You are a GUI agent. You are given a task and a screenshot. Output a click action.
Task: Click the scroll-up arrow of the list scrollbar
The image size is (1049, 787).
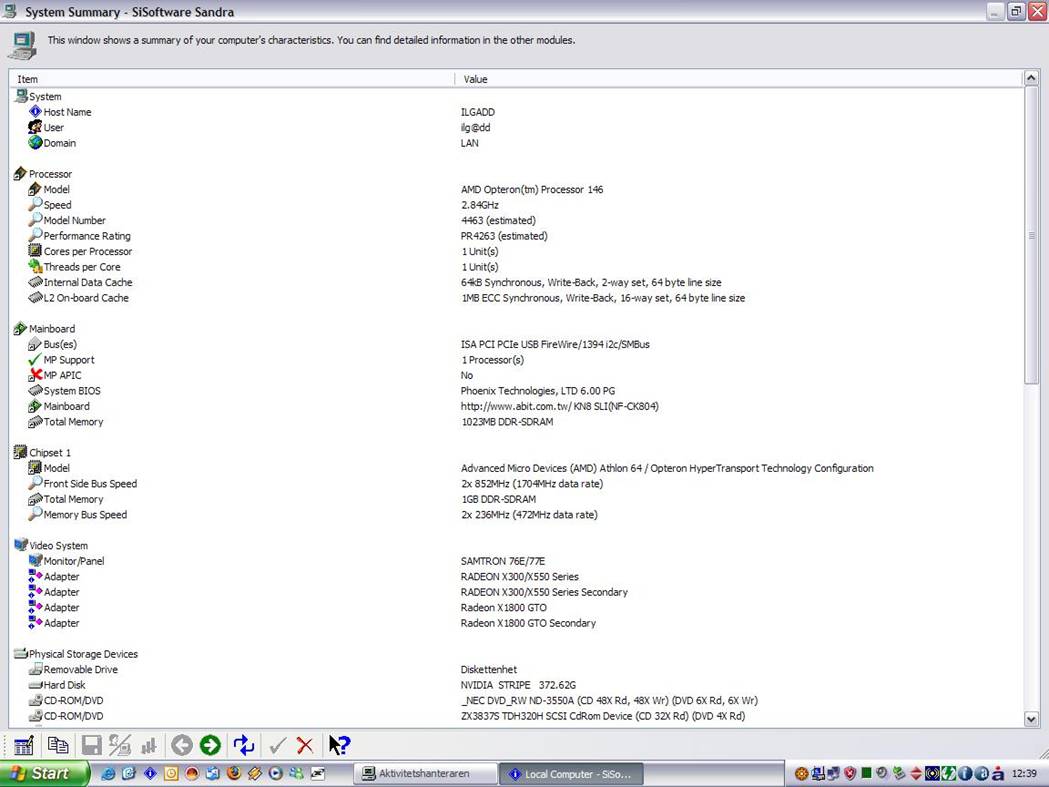(1031, 78)
